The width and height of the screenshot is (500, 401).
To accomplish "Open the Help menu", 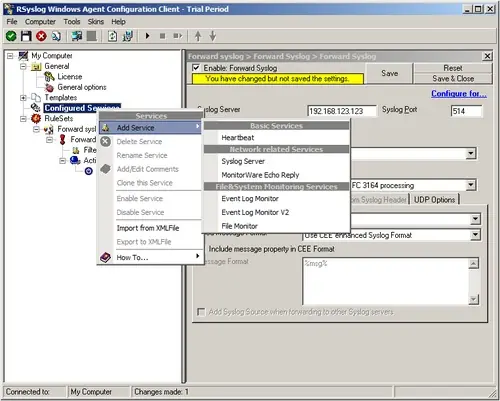I will coord(118,22).
